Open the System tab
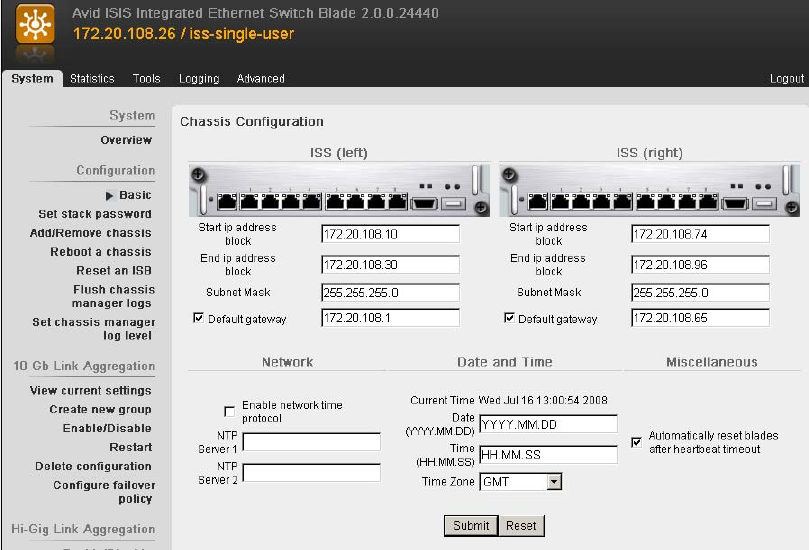The width and height of the screenshot is (809, 550). click(32, 78)
